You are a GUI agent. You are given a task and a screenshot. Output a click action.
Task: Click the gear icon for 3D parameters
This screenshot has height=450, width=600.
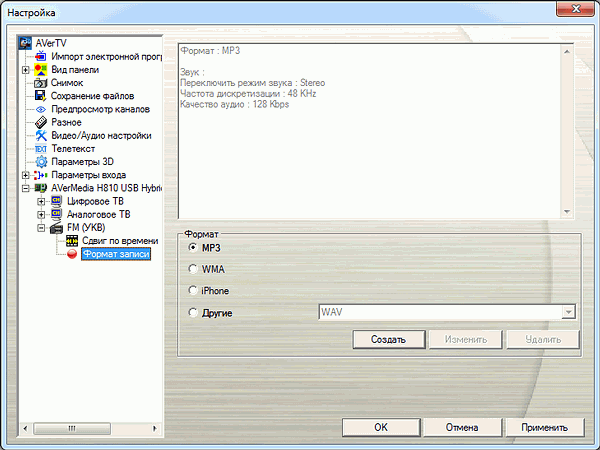coord(41,162)
